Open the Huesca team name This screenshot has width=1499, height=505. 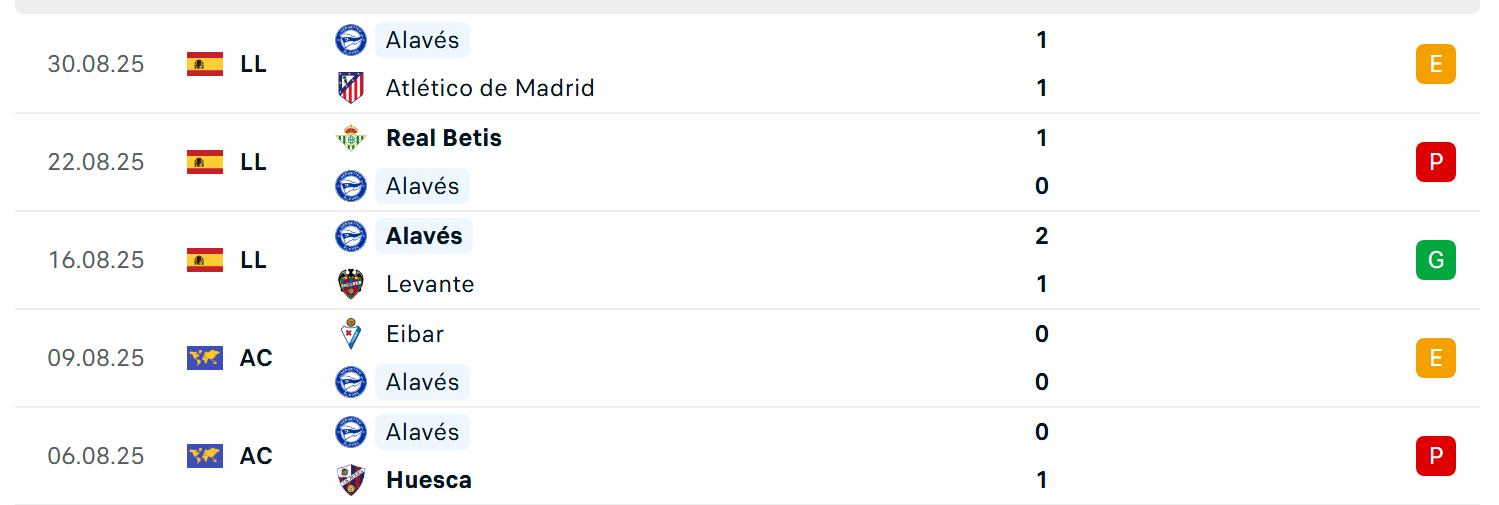click(x=429, y=480)
